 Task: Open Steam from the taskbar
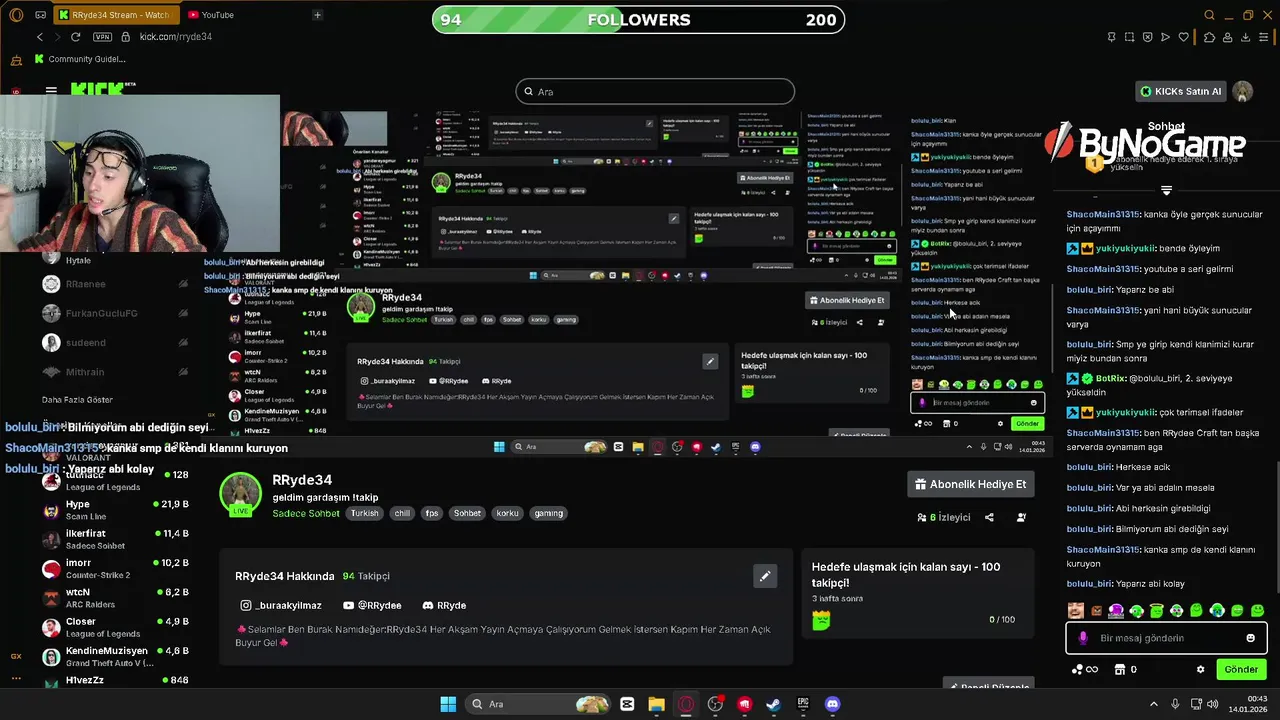(x=773, y=704)
